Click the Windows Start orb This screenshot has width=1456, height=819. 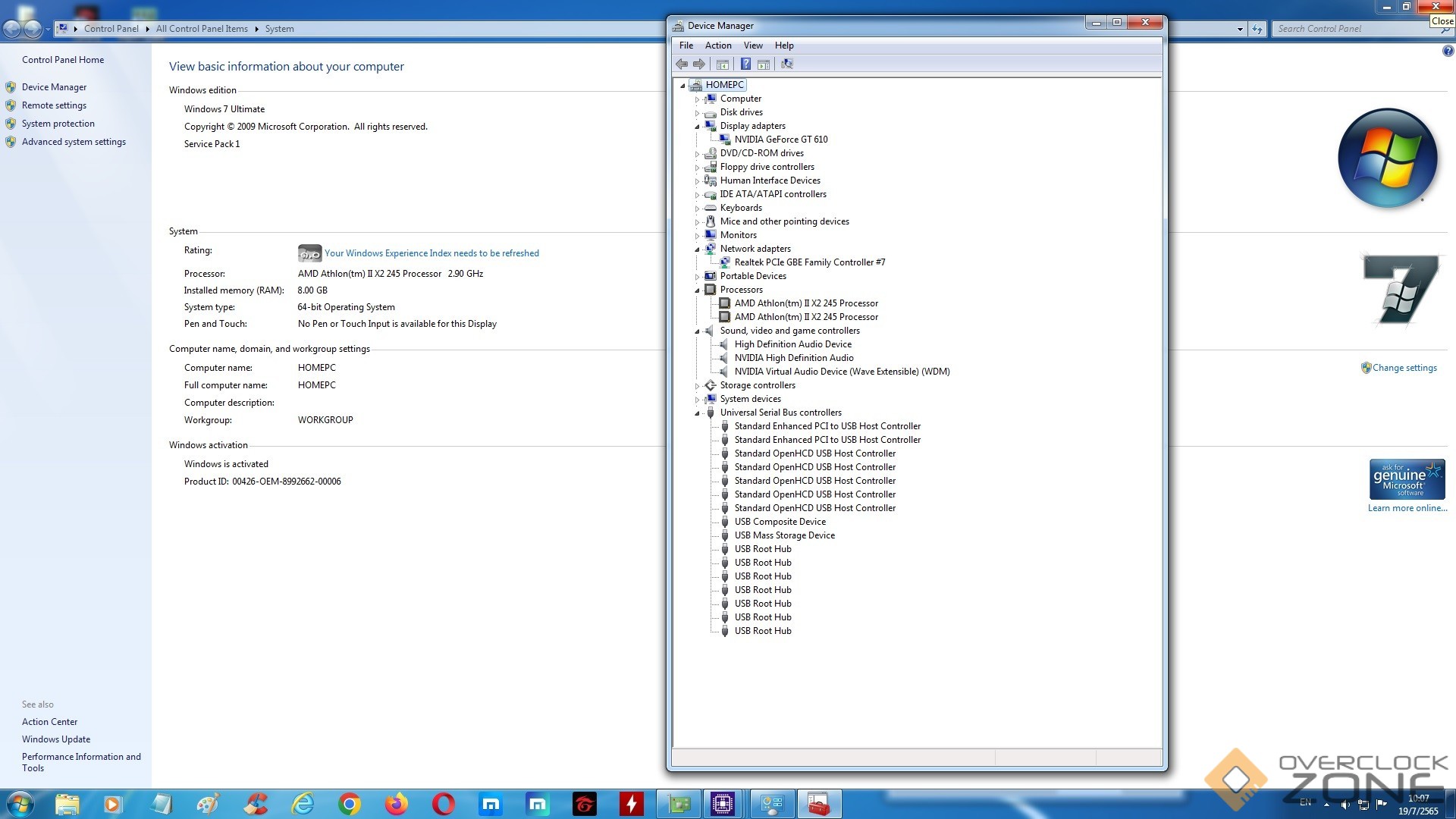point(20,804)
